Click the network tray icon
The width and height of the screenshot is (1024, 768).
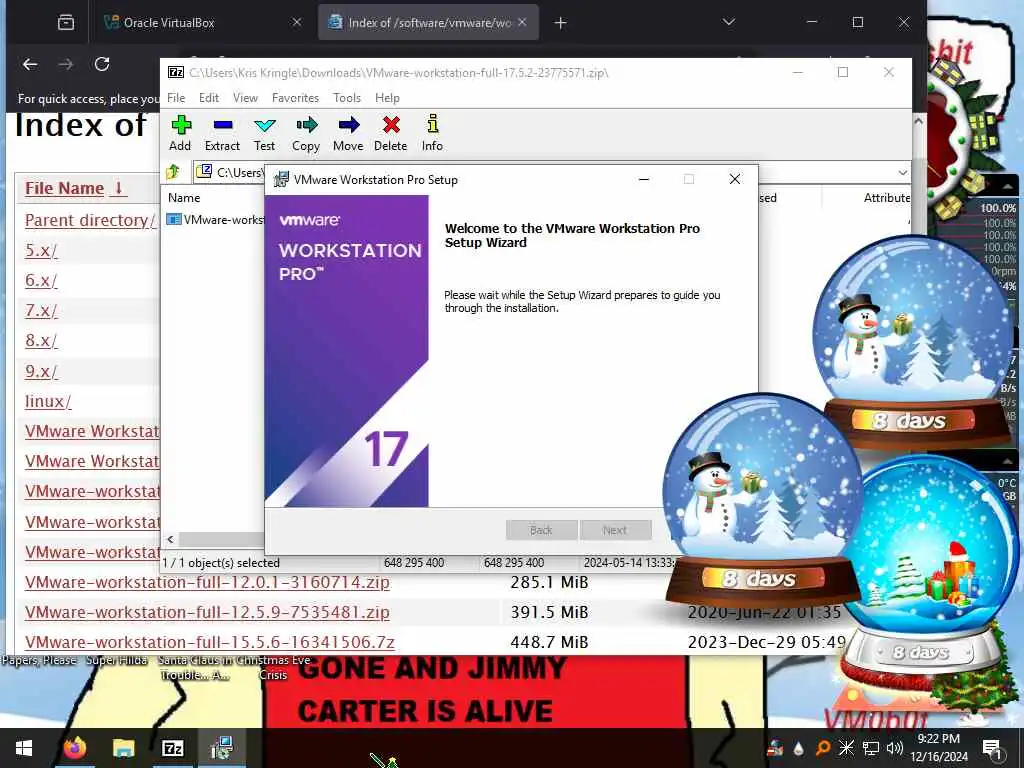tap(871, 748)
